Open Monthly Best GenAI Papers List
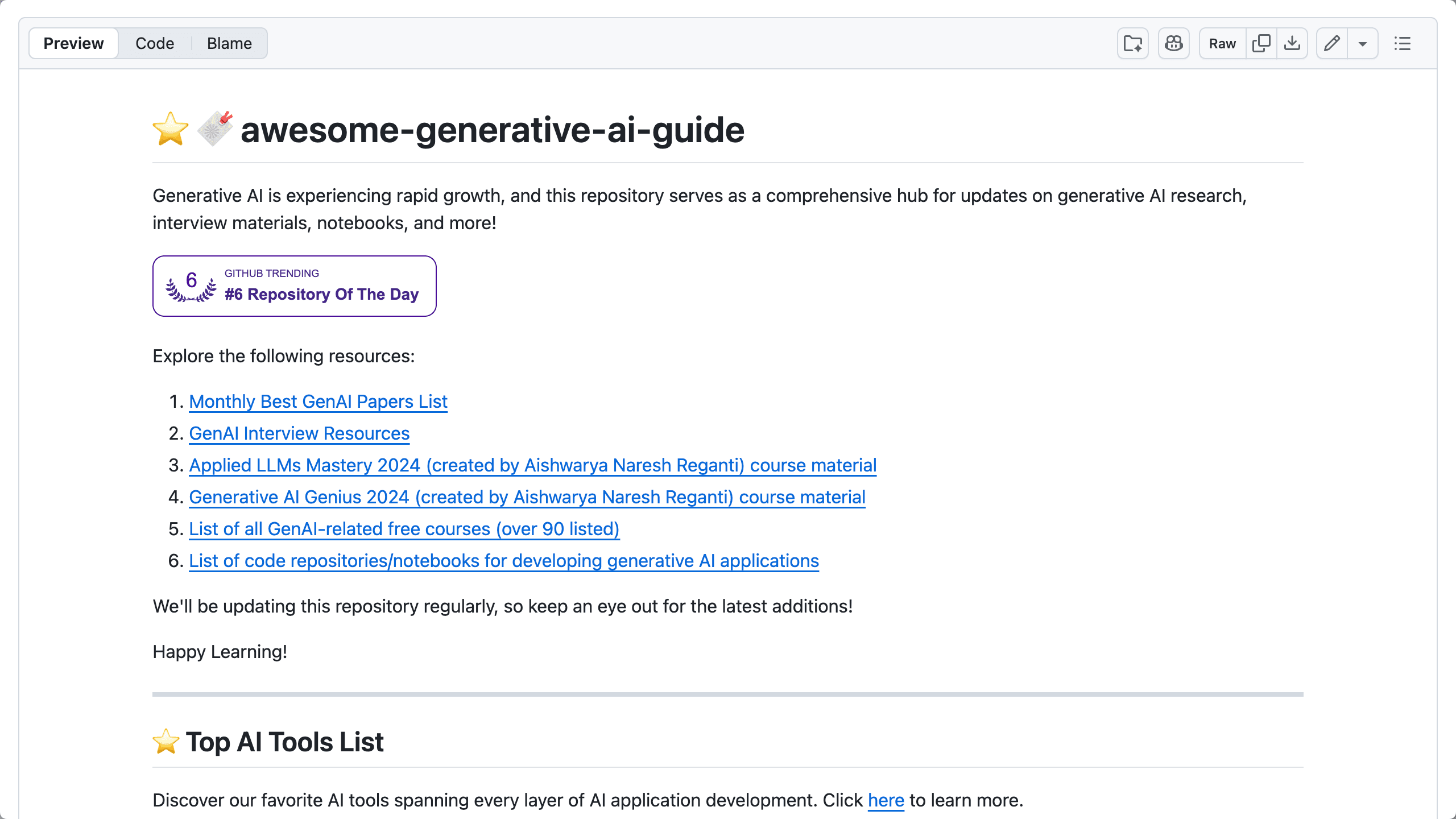 (317, 402)
